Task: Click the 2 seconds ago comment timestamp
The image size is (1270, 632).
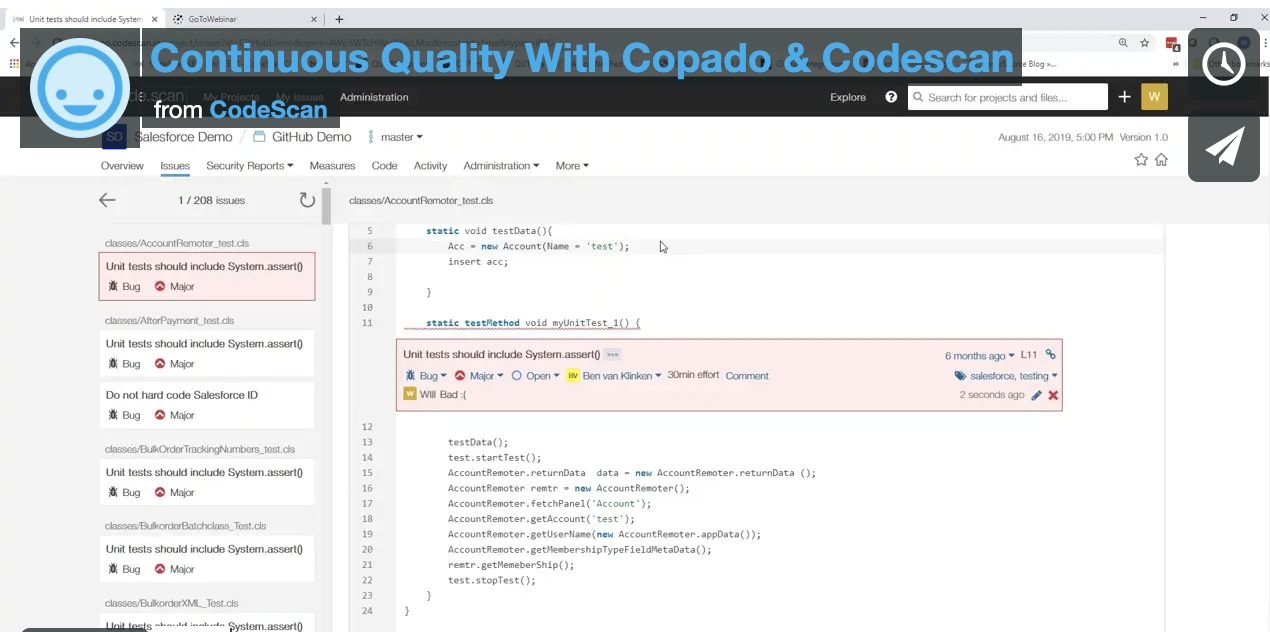Action: (992, 395)
